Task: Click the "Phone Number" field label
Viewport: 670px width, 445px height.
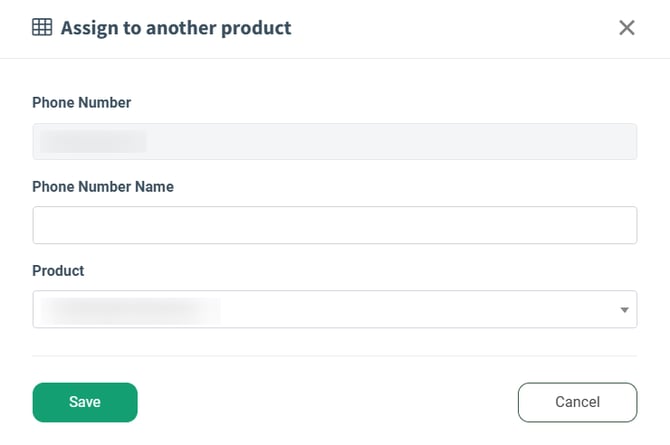Action: 81,102
